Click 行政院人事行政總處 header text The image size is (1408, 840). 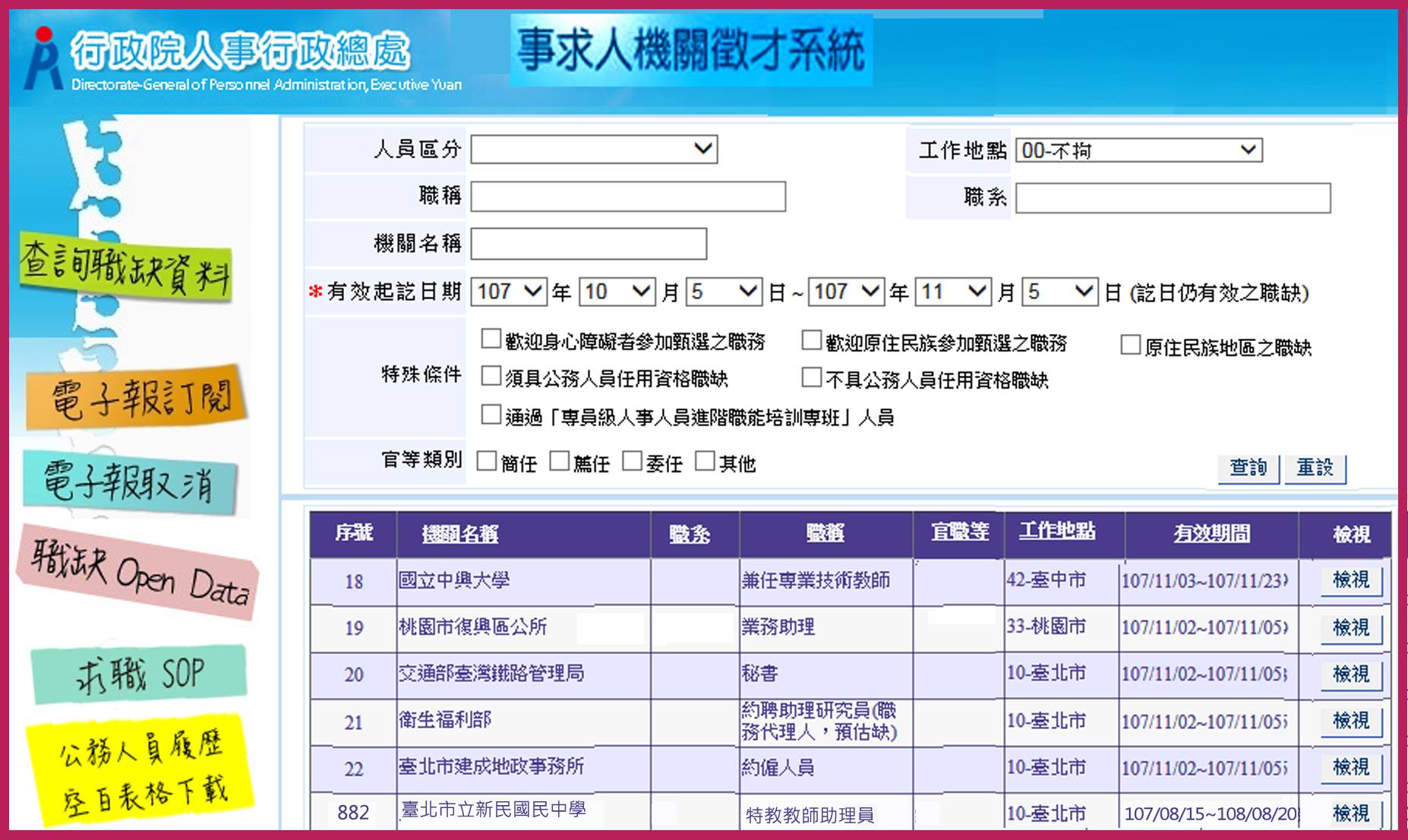[x=241, y=50]
